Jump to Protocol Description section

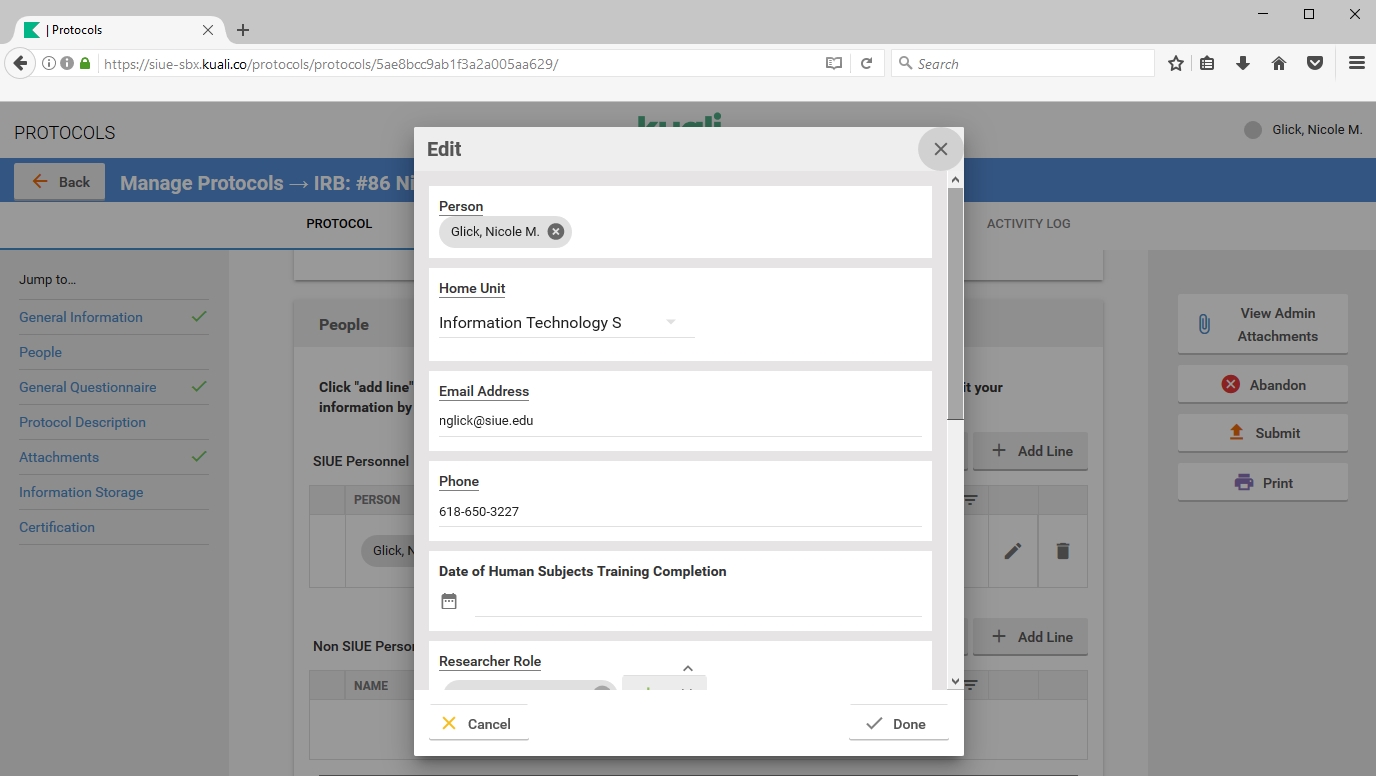pos(82,422)
